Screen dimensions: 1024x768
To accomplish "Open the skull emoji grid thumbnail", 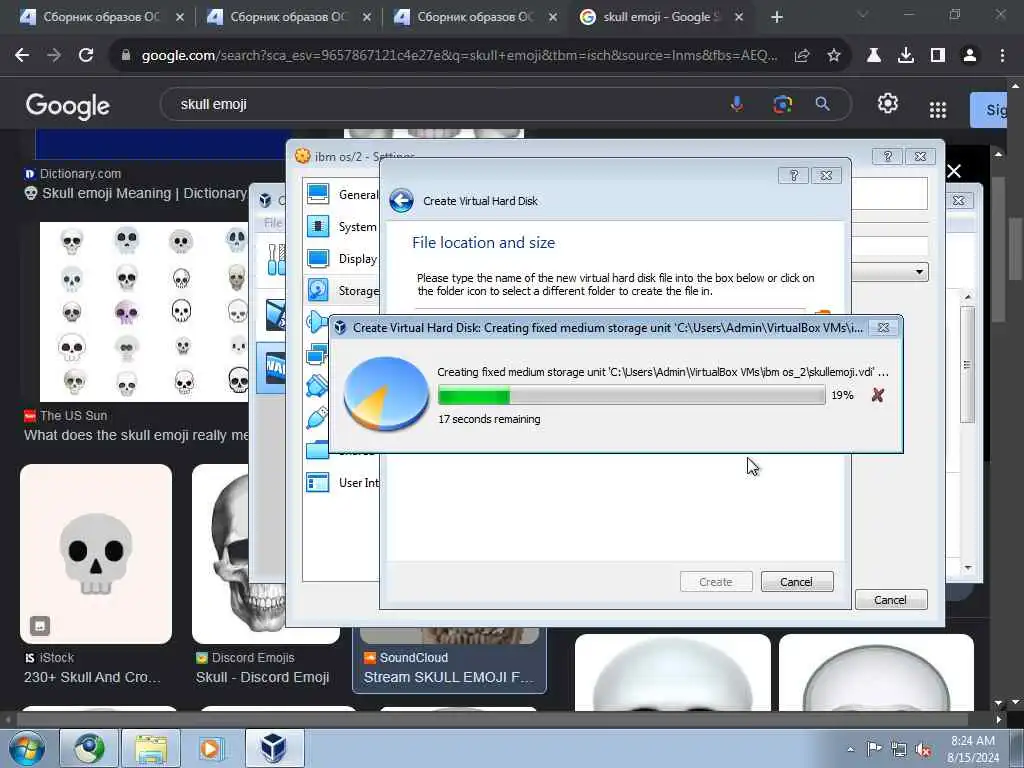I will point(144,312).
